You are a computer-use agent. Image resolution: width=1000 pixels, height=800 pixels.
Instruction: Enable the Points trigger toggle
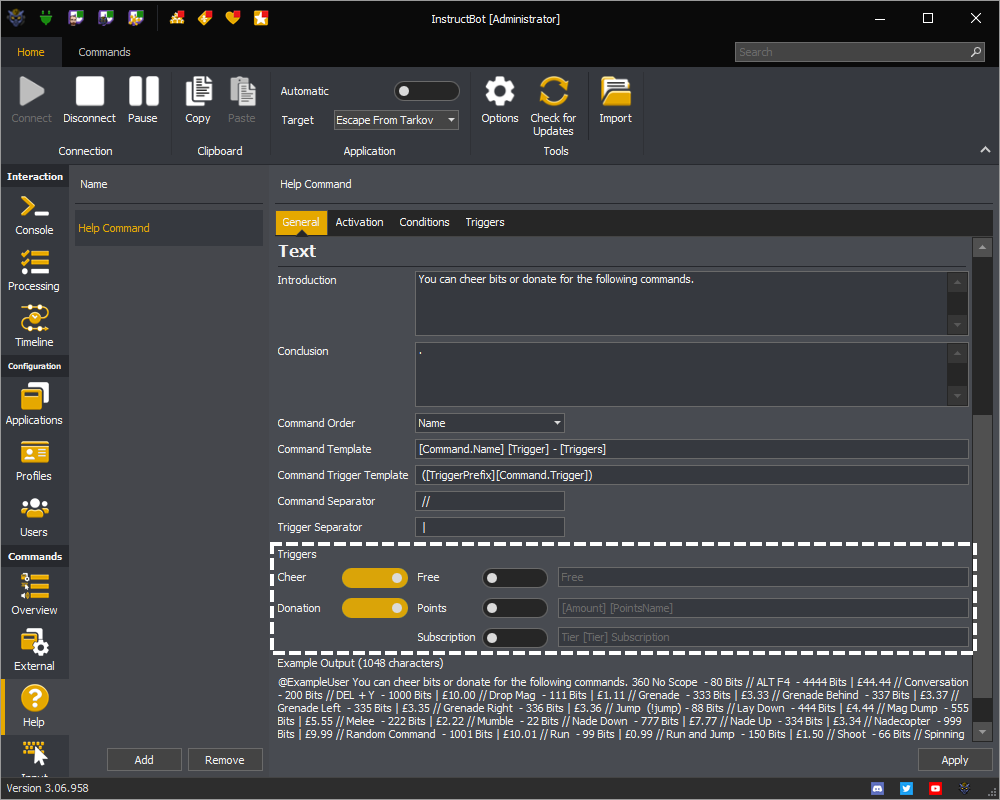pos(515,608)
